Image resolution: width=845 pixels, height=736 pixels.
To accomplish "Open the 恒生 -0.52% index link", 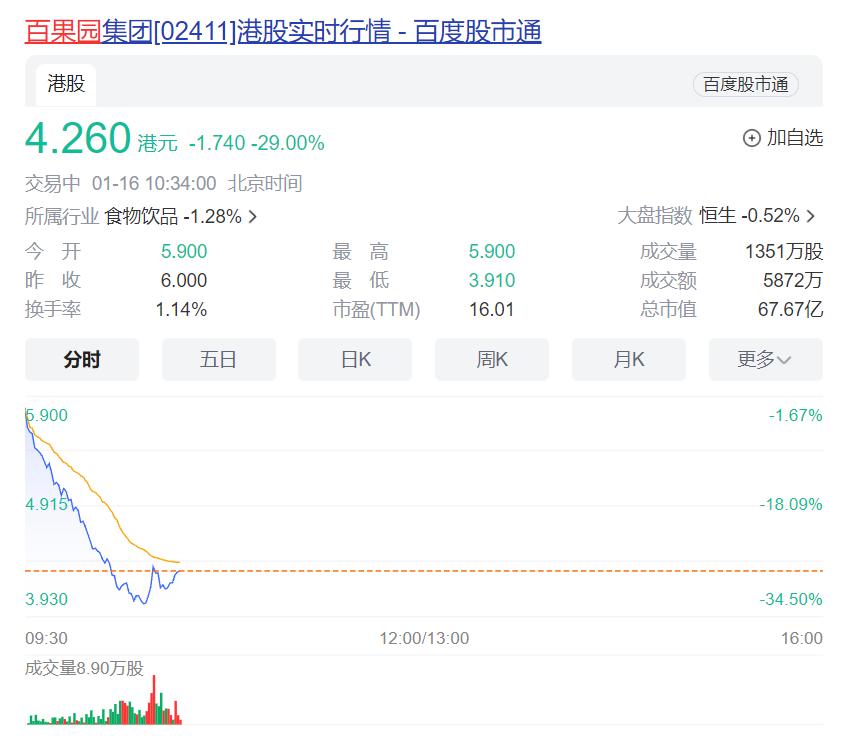I will tap(749, 216).
